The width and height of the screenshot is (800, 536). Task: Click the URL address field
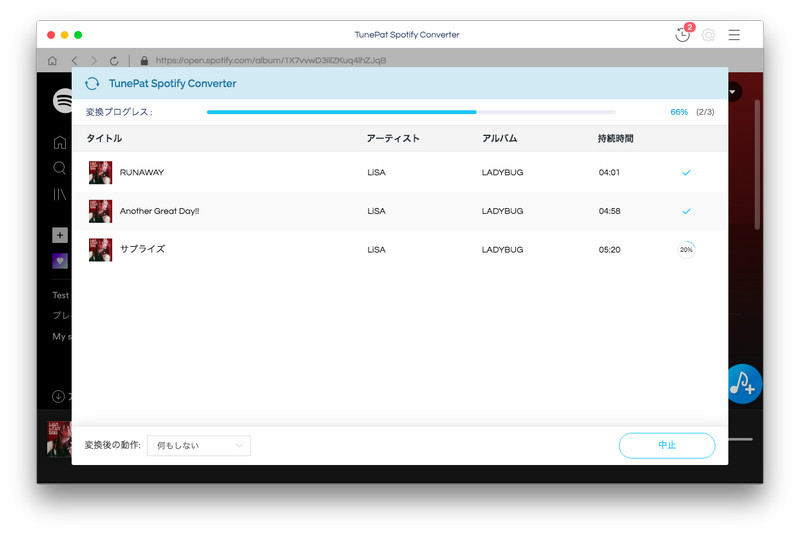pos(271,61)
